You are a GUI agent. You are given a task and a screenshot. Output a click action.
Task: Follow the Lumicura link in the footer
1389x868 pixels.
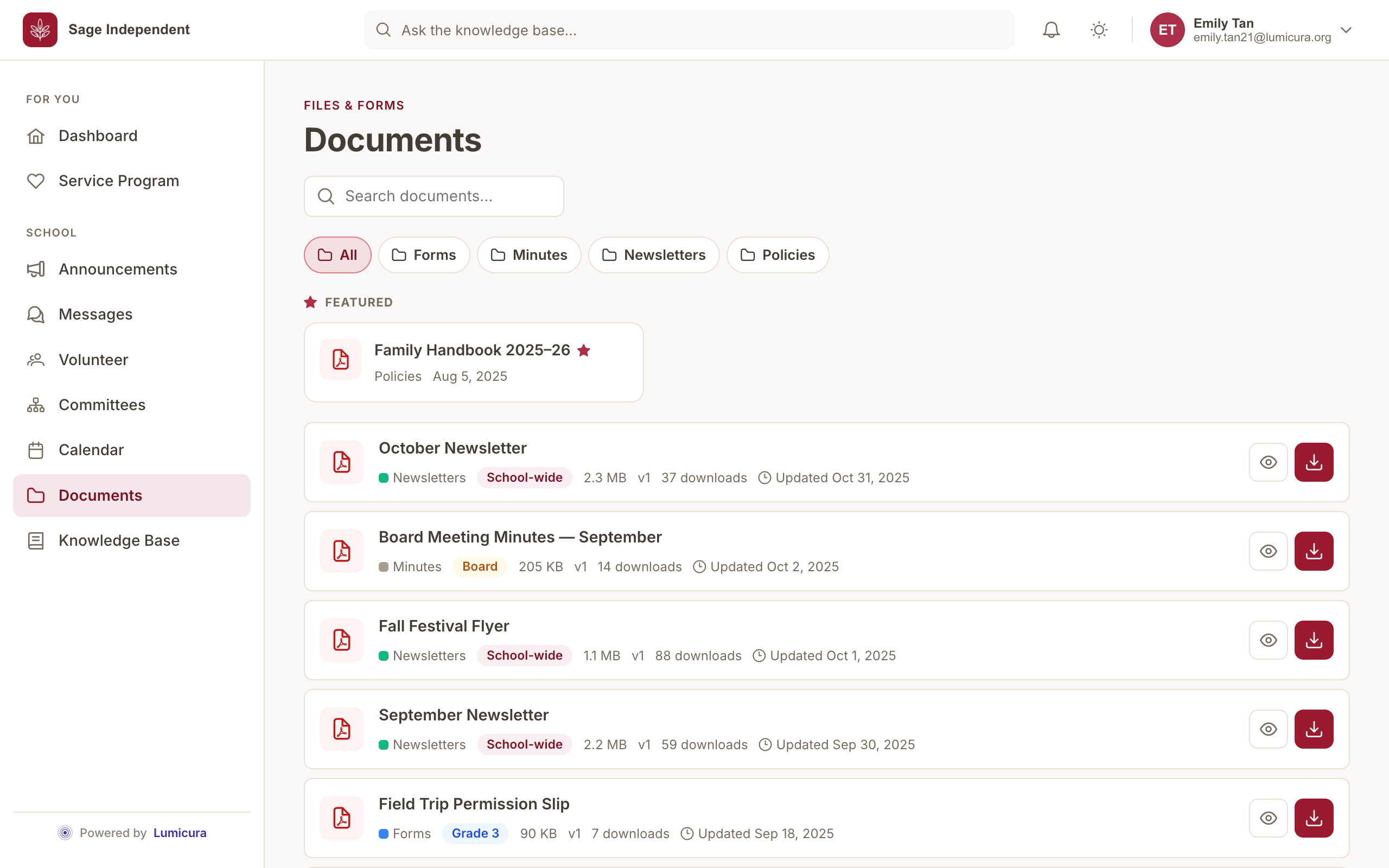point(180,833)
